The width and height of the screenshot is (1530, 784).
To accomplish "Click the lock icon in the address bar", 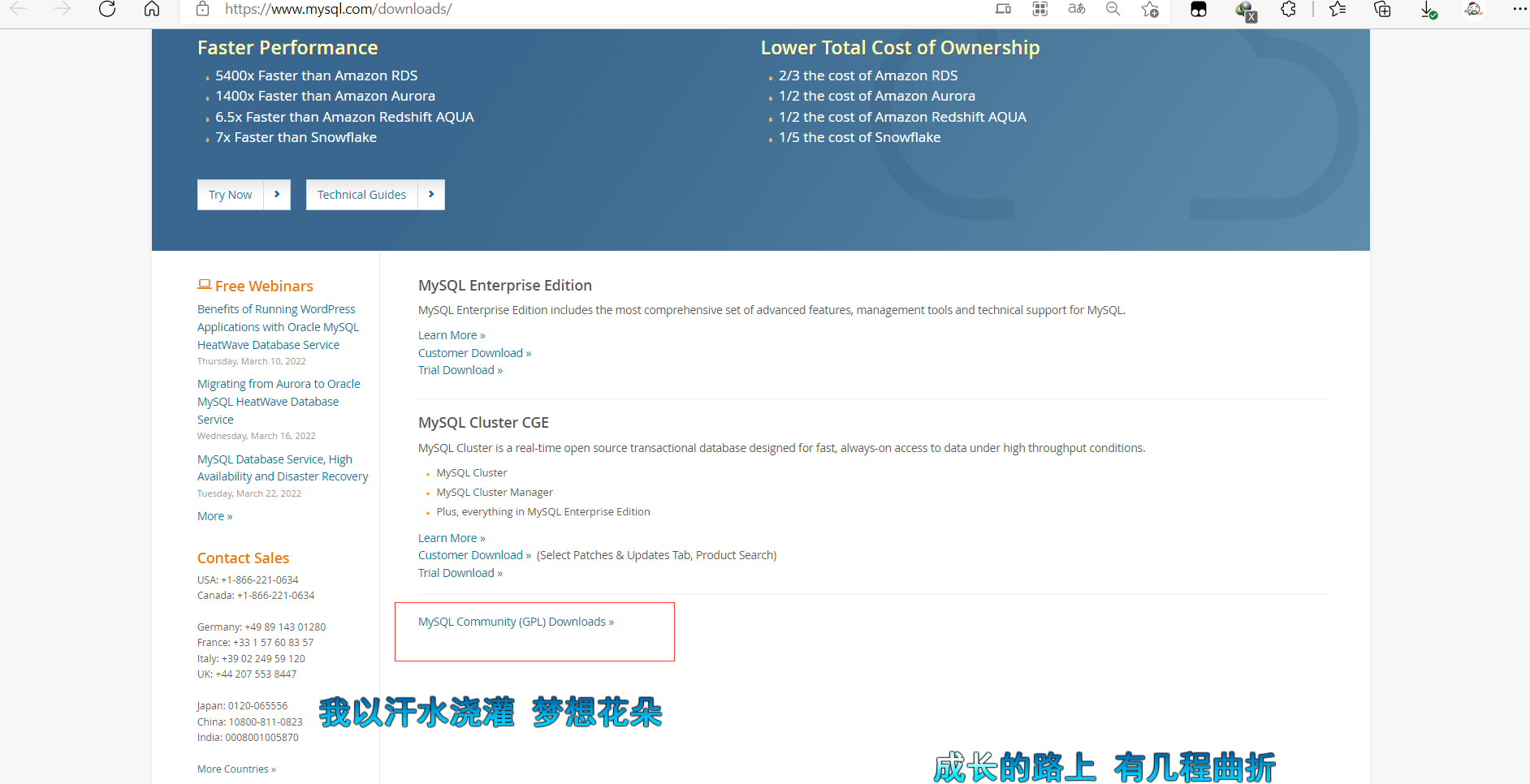I will coord(203,9).
